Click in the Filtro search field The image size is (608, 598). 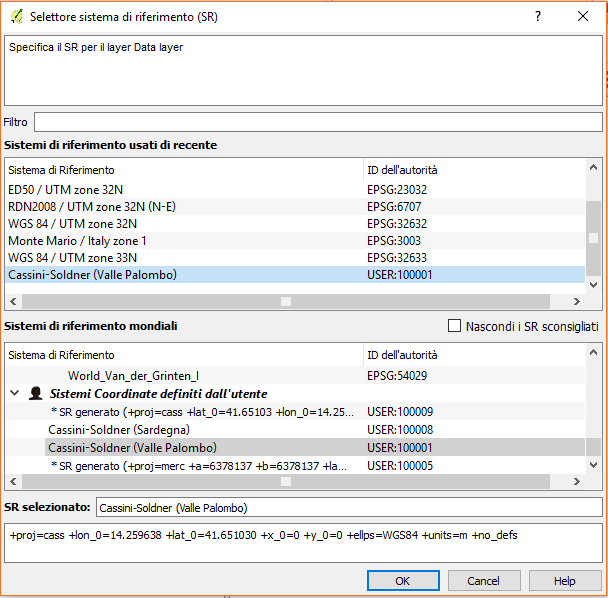point(317,122)
